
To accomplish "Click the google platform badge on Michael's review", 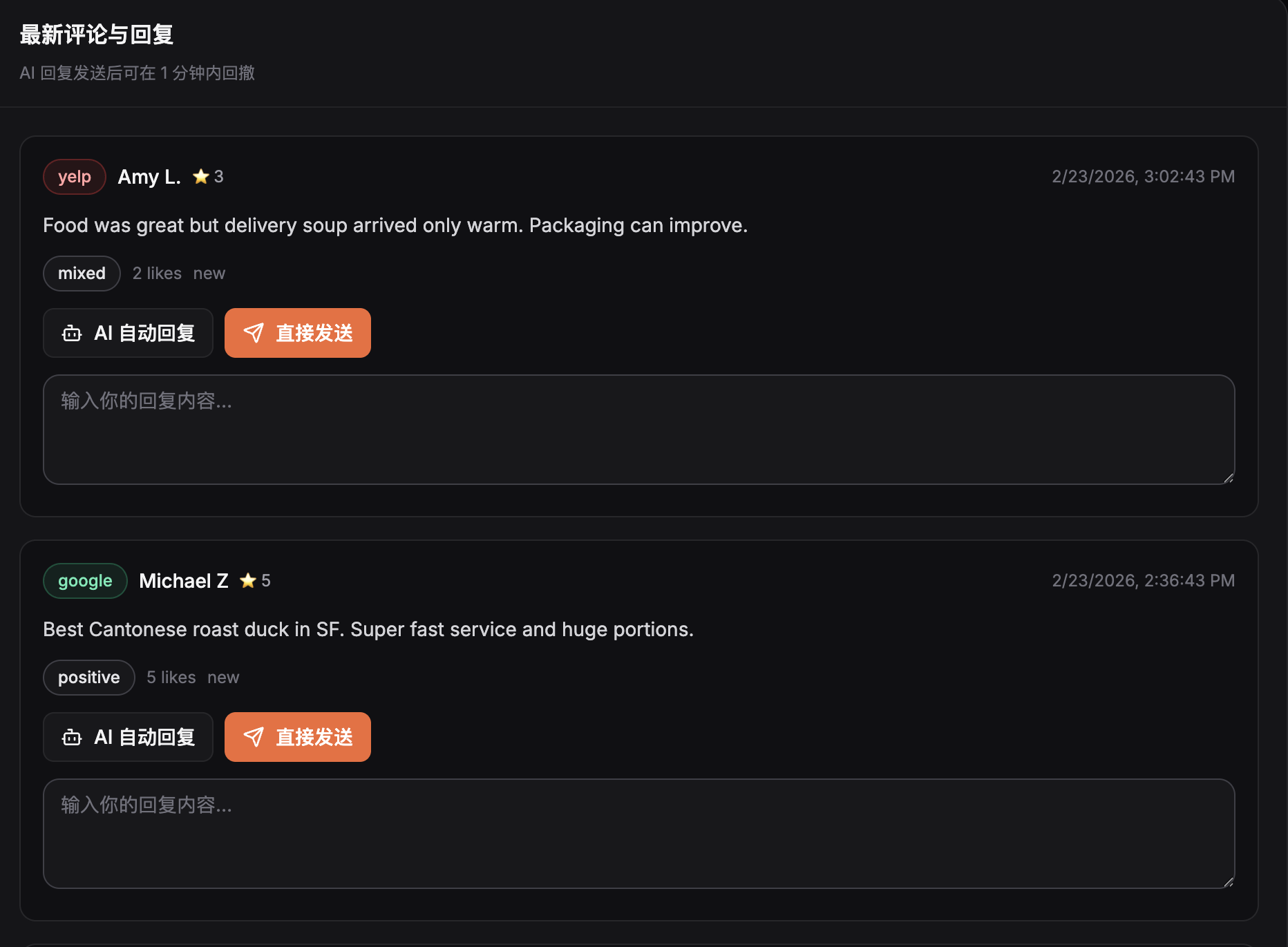I will point(85,580).
